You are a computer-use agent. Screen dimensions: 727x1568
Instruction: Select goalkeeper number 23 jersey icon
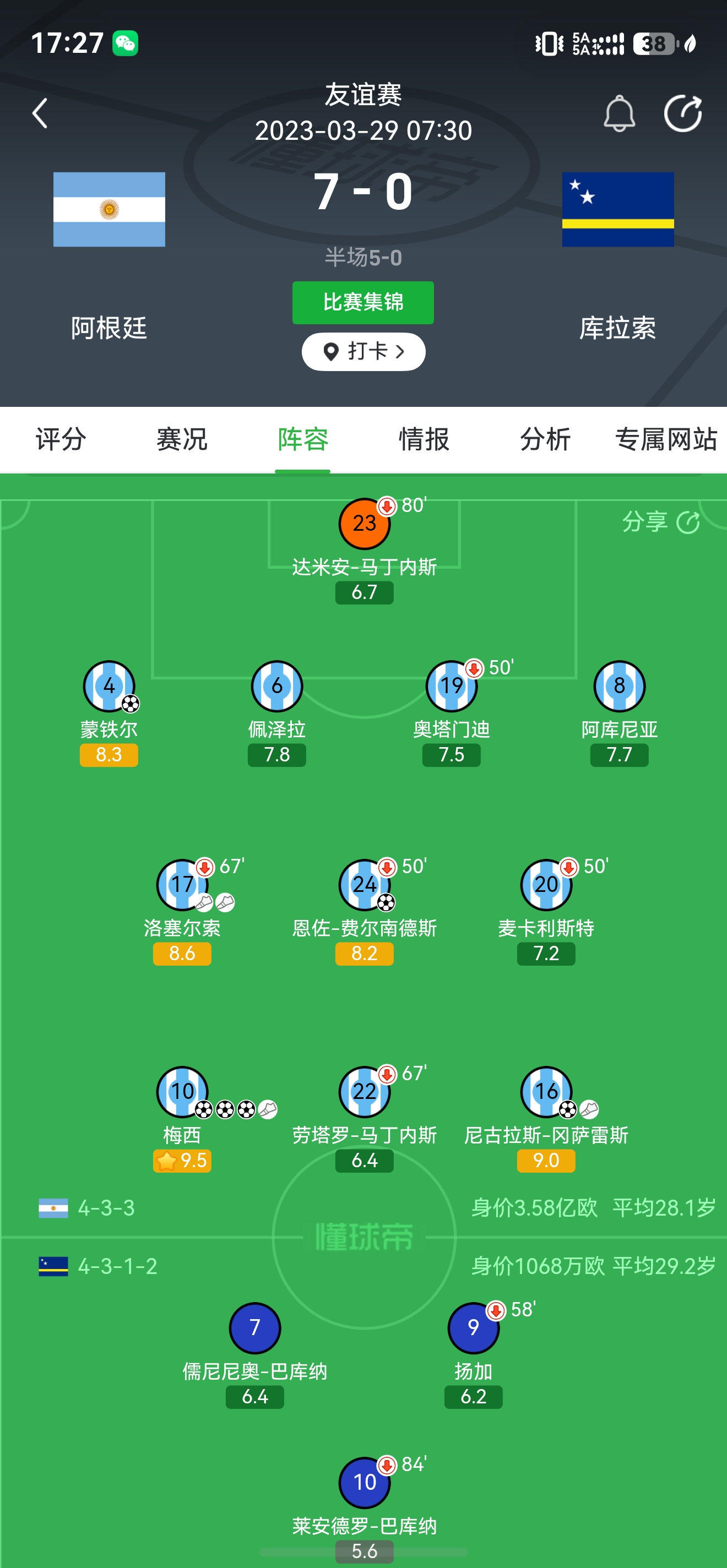(364, 524)
